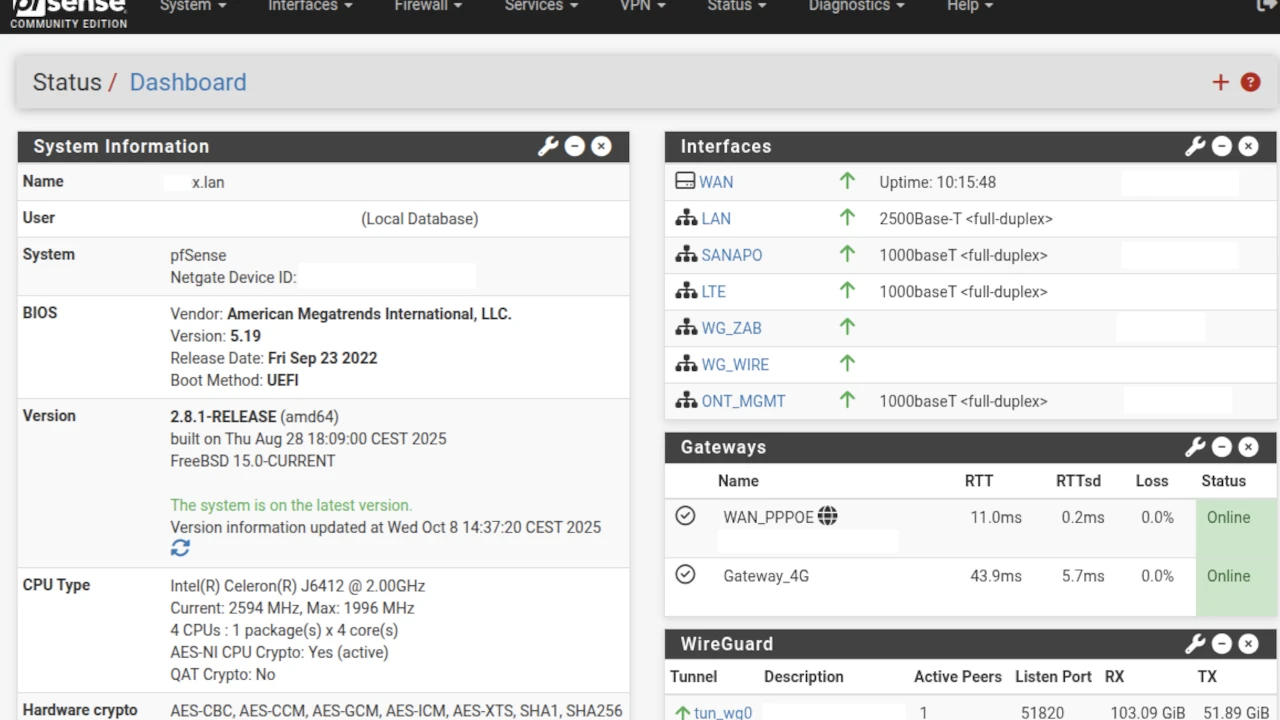
Task: Click the tun_wg0 tunnel link
Action: point(722,713)
